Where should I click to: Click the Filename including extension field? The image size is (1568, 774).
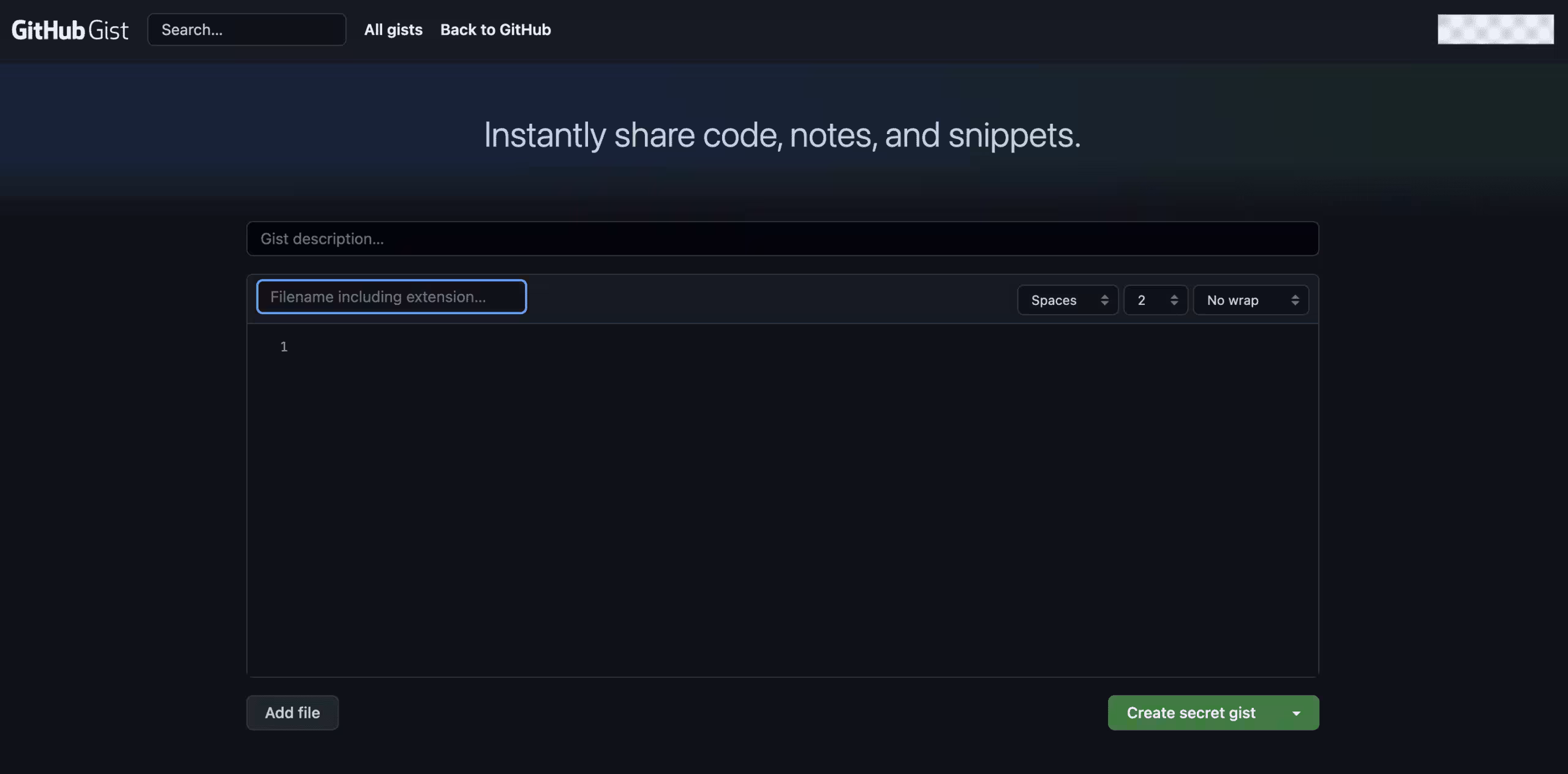coord(391,297)
